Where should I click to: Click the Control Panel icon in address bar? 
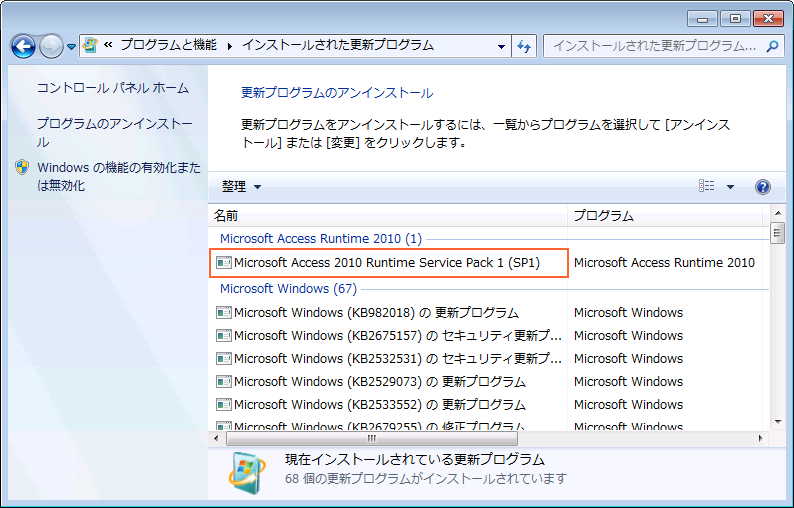(x=90, y=46)
